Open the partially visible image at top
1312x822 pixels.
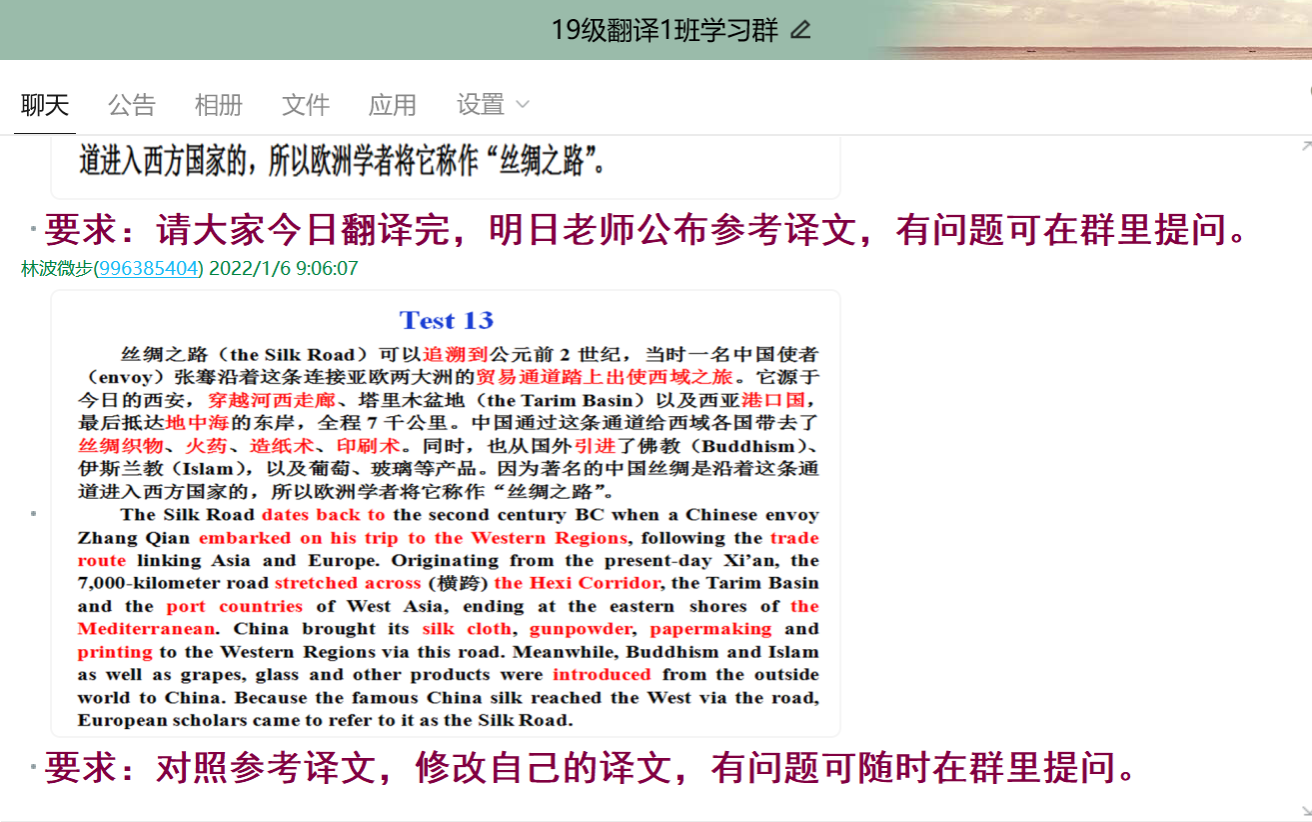tap(445, 165)
